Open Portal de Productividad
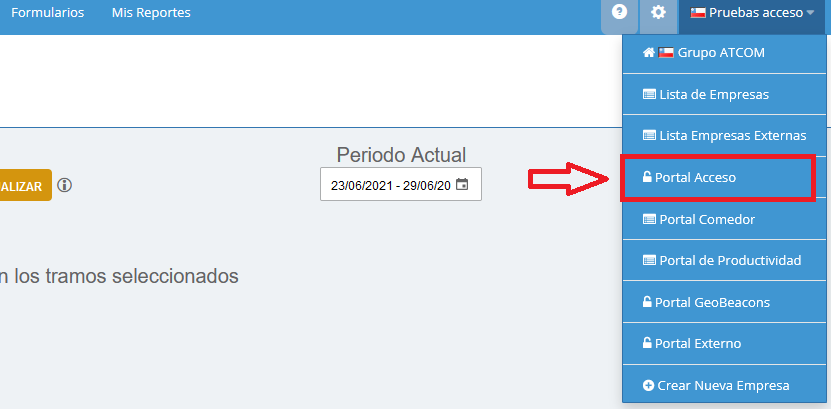831x409 pixels. click(x=724, y=261)
